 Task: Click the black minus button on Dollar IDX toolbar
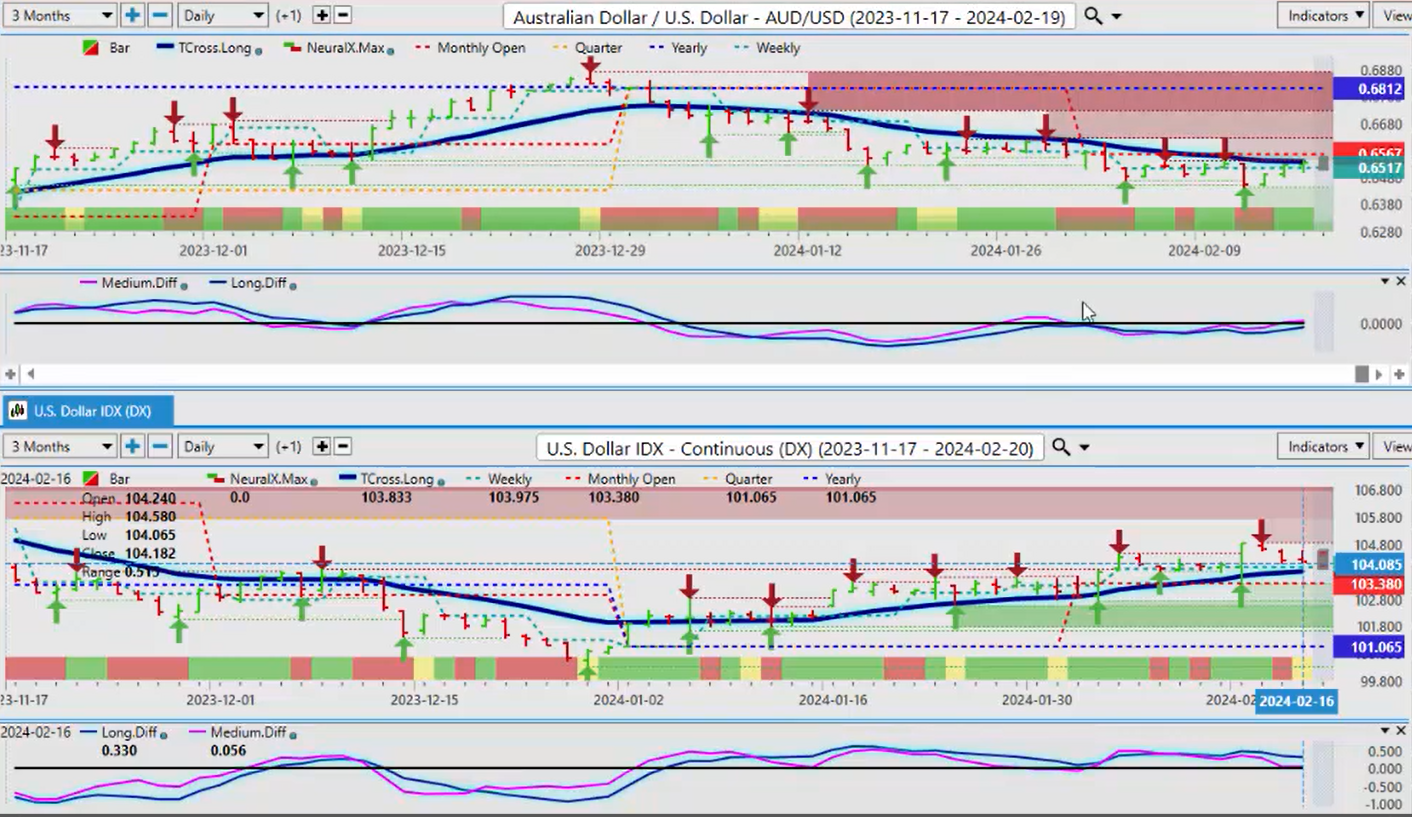[x=342, y=446]
